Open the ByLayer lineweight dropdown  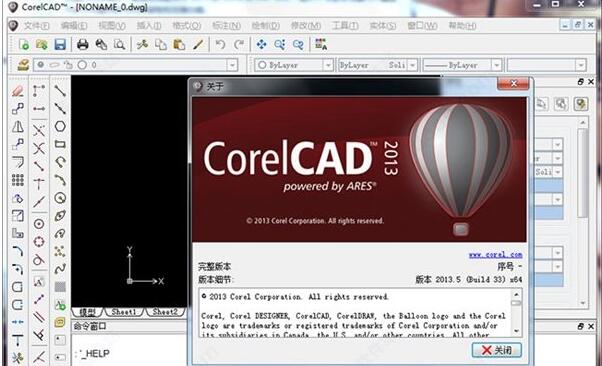(x=496, y=65)
